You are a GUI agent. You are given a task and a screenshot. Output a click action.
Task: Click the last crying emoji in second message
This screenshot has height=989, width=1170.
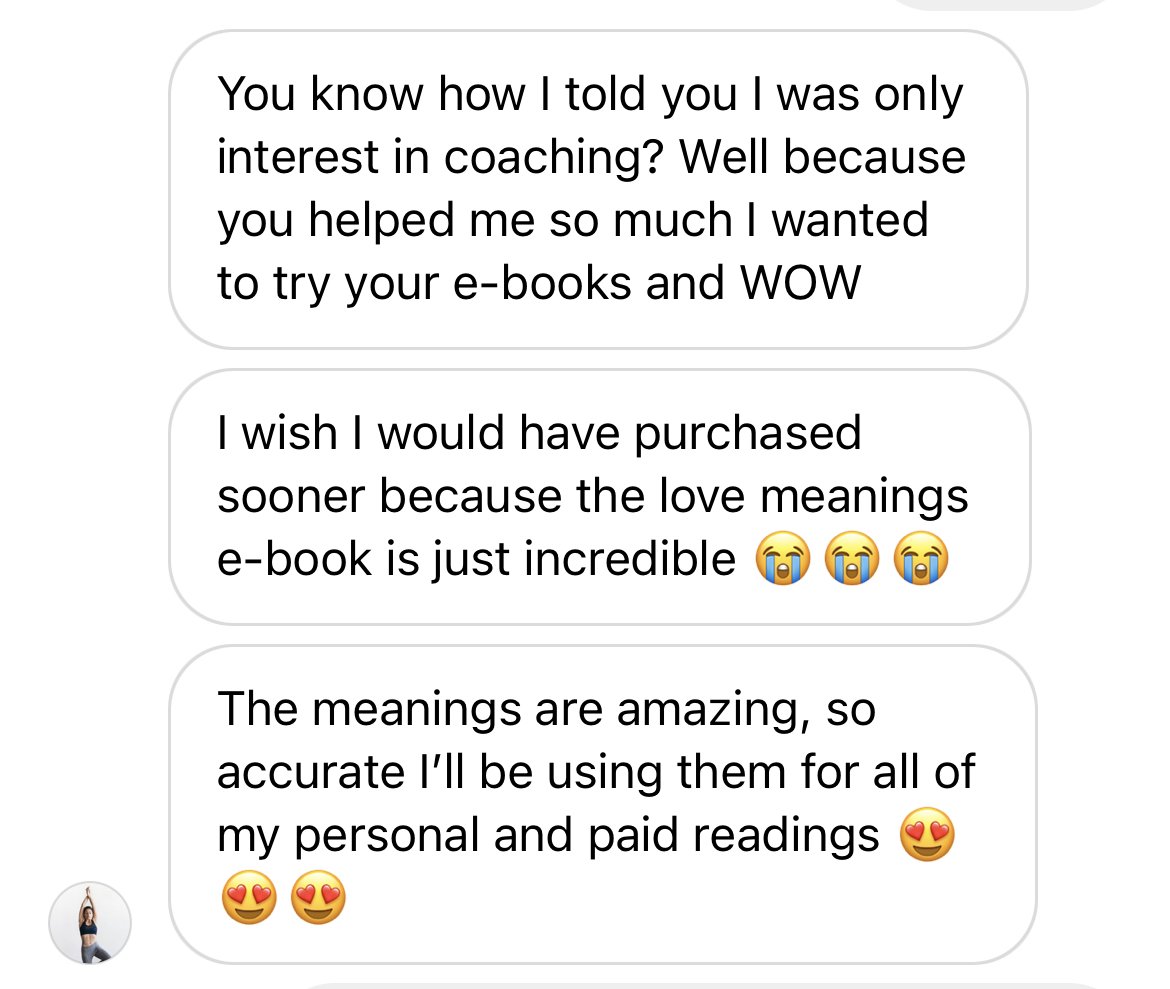(922, 558)
